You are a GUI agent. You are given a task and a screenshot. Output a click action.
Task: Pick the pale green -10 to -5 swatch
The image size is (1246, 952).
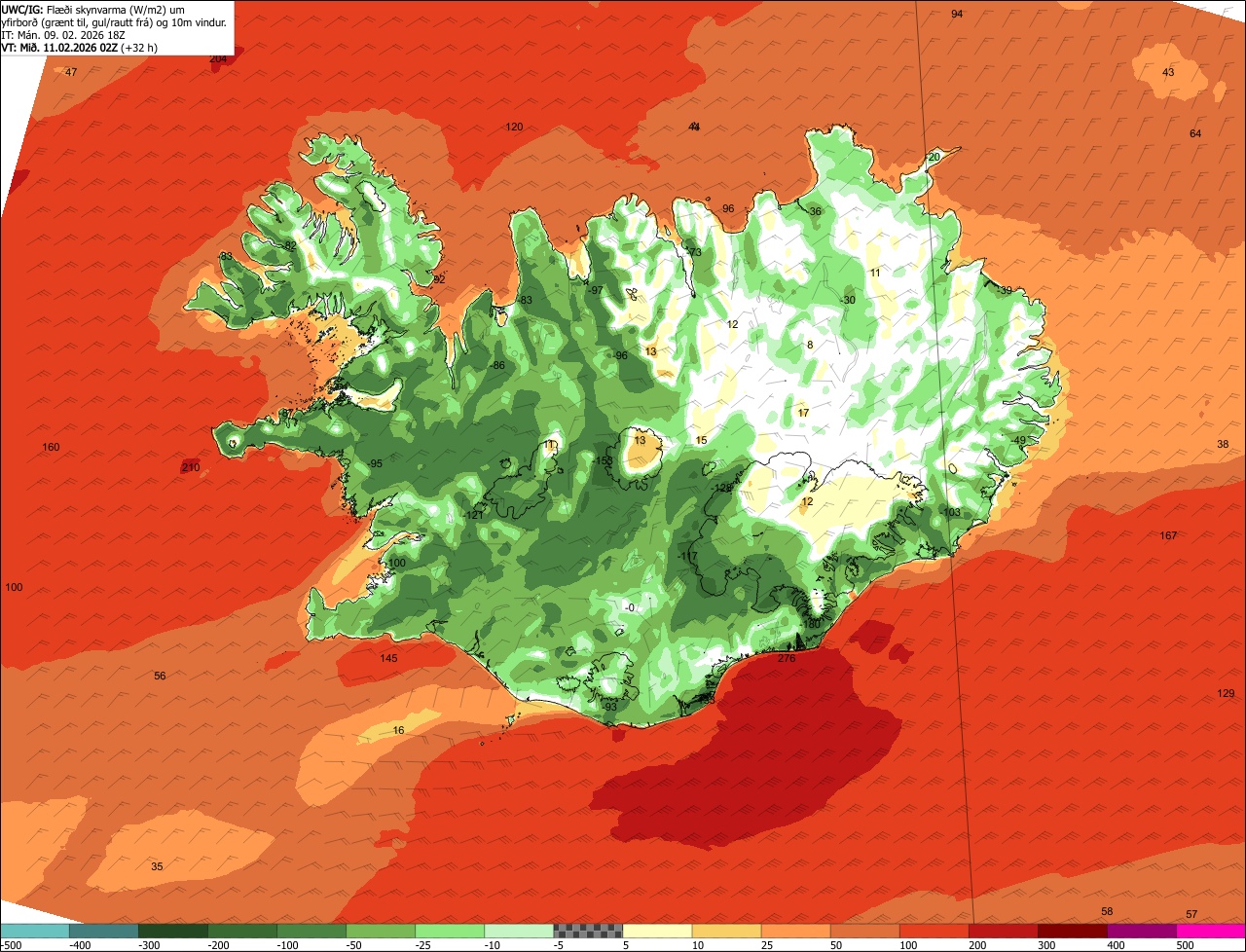(518, 931)
